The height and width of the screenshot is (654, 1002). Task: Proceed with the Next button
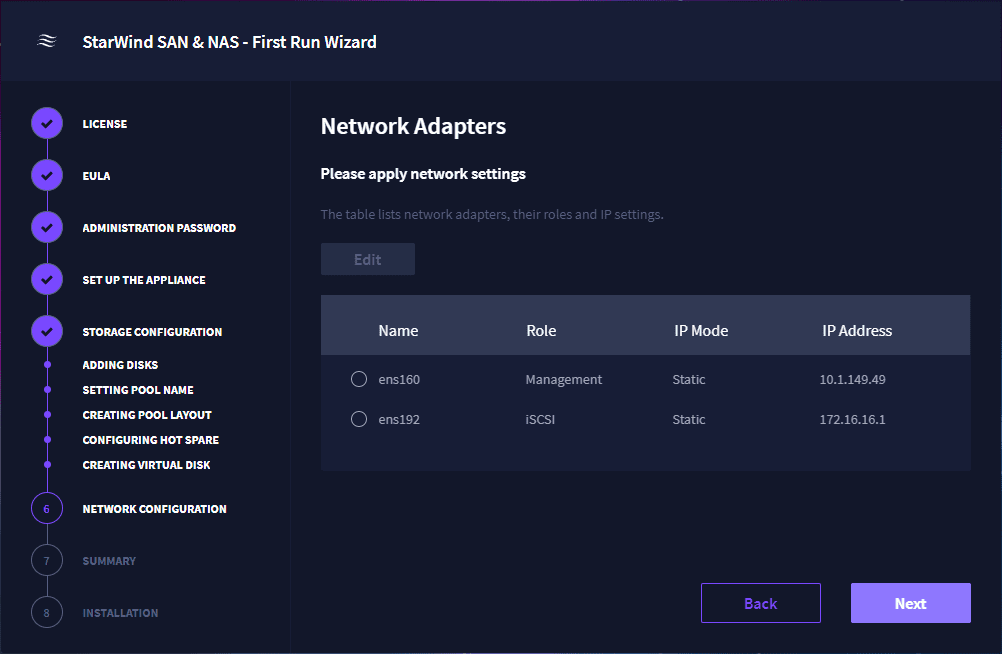point(911,603)
